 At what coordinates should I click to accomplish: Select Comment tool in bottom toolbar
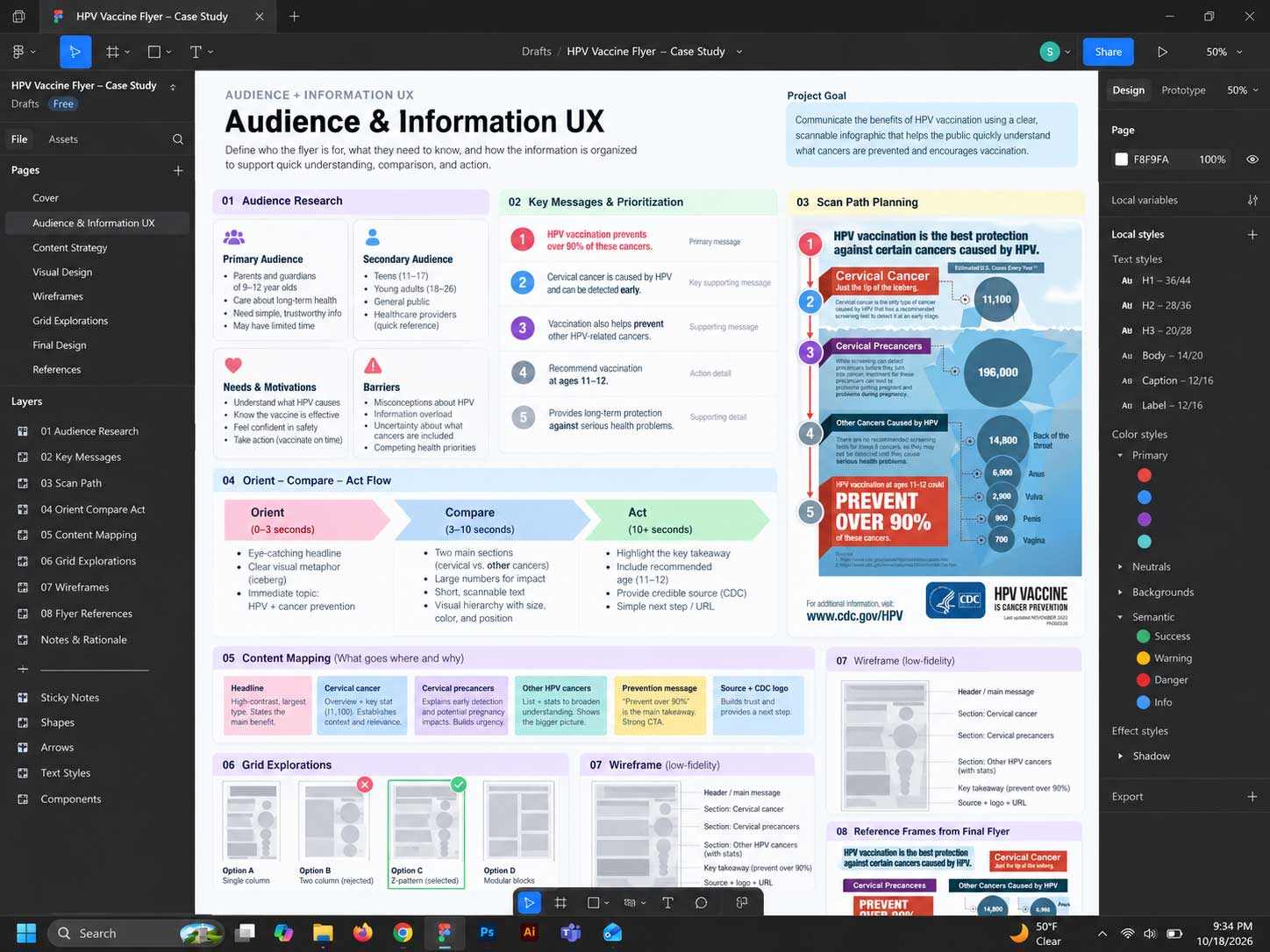pyautogui.click(x=701, y=902)
